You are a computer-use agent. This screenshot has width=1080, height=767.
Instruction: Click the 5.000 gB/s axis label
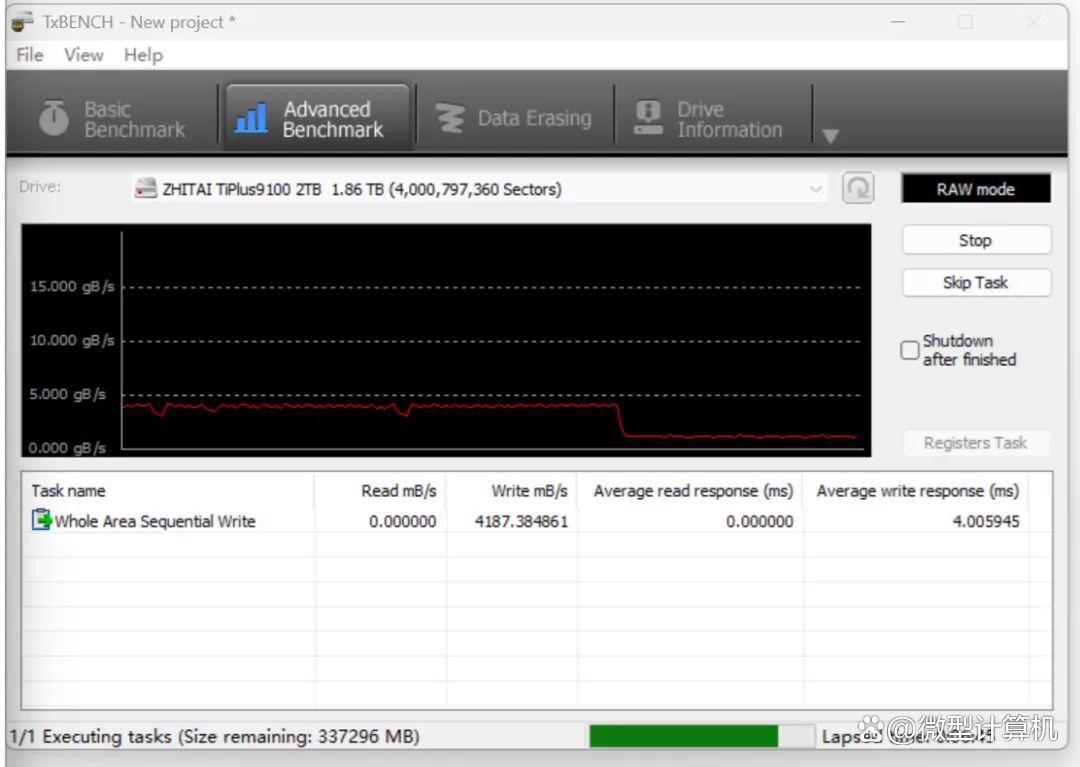click(x=68, y=395)
